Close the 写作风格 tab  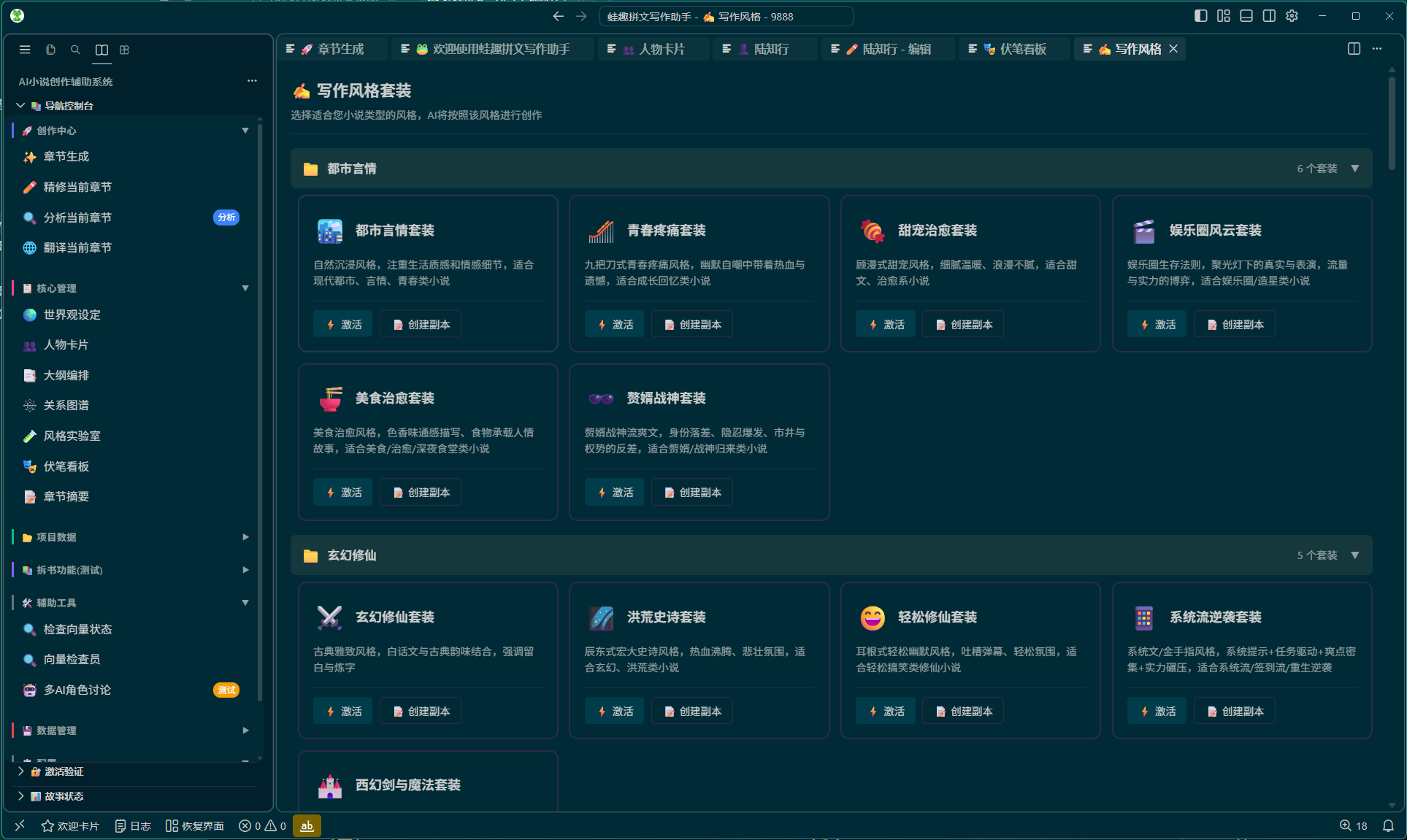click(1173, 49)
